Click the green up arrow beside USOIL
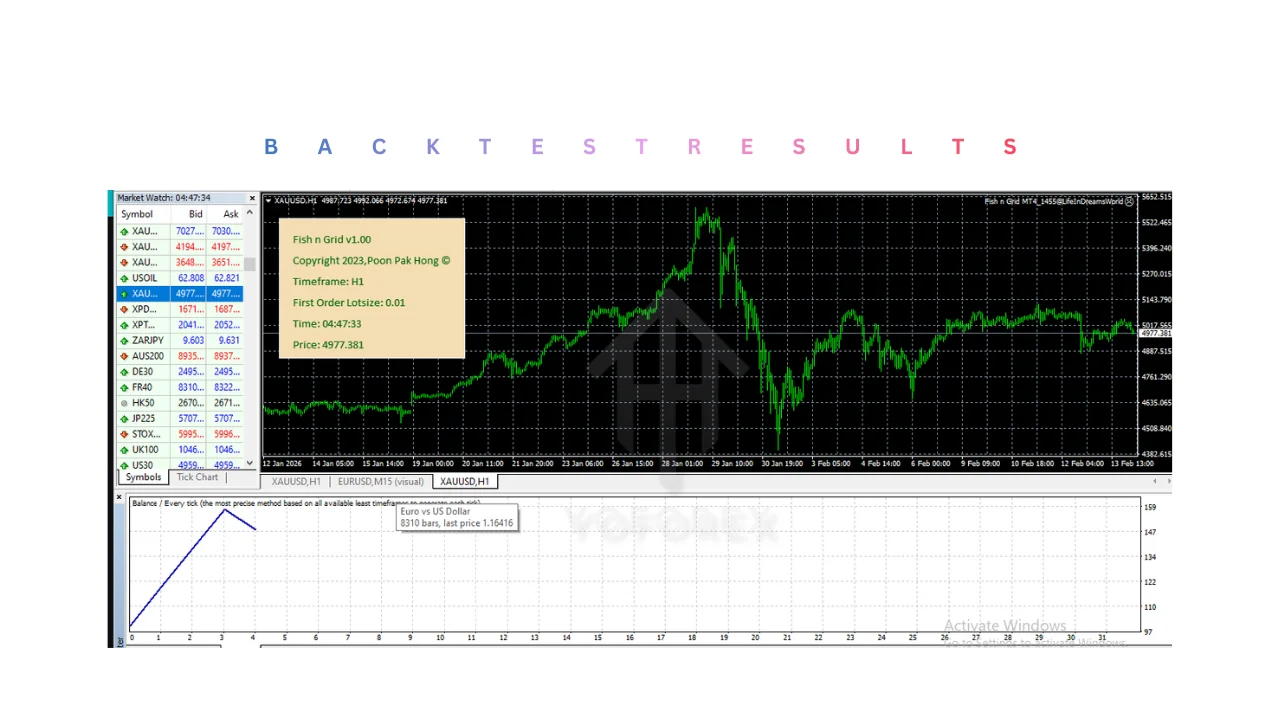This screenshot has width=1280, height=720. click(124, 278)
